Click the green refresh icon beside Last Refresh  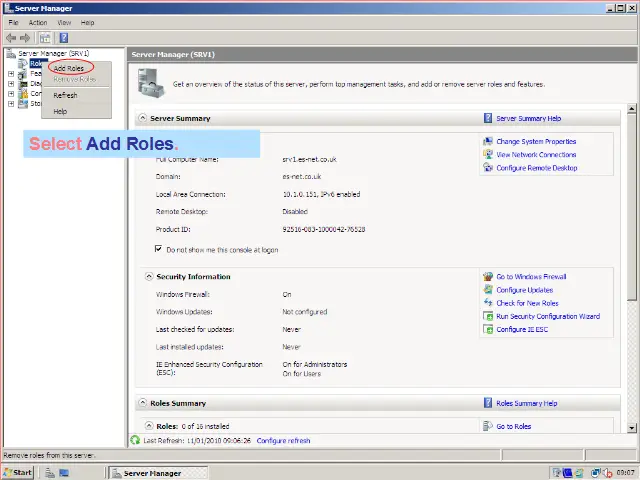(135, 440)
